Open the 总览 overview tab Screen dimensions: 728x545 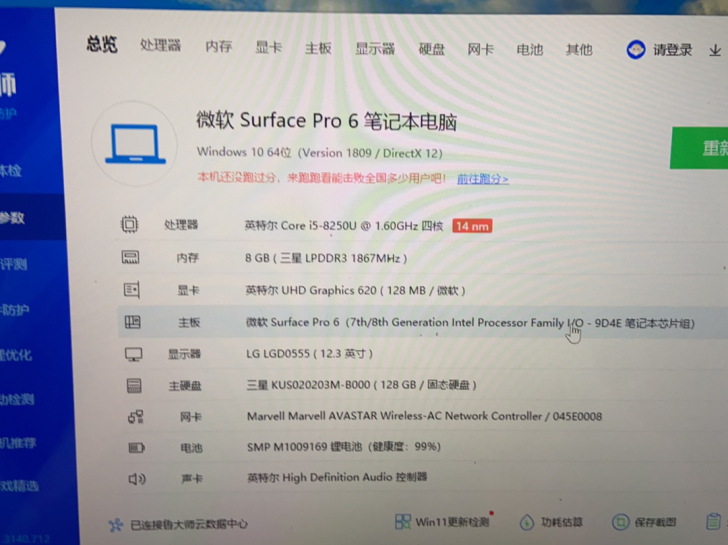click(102, 45)
